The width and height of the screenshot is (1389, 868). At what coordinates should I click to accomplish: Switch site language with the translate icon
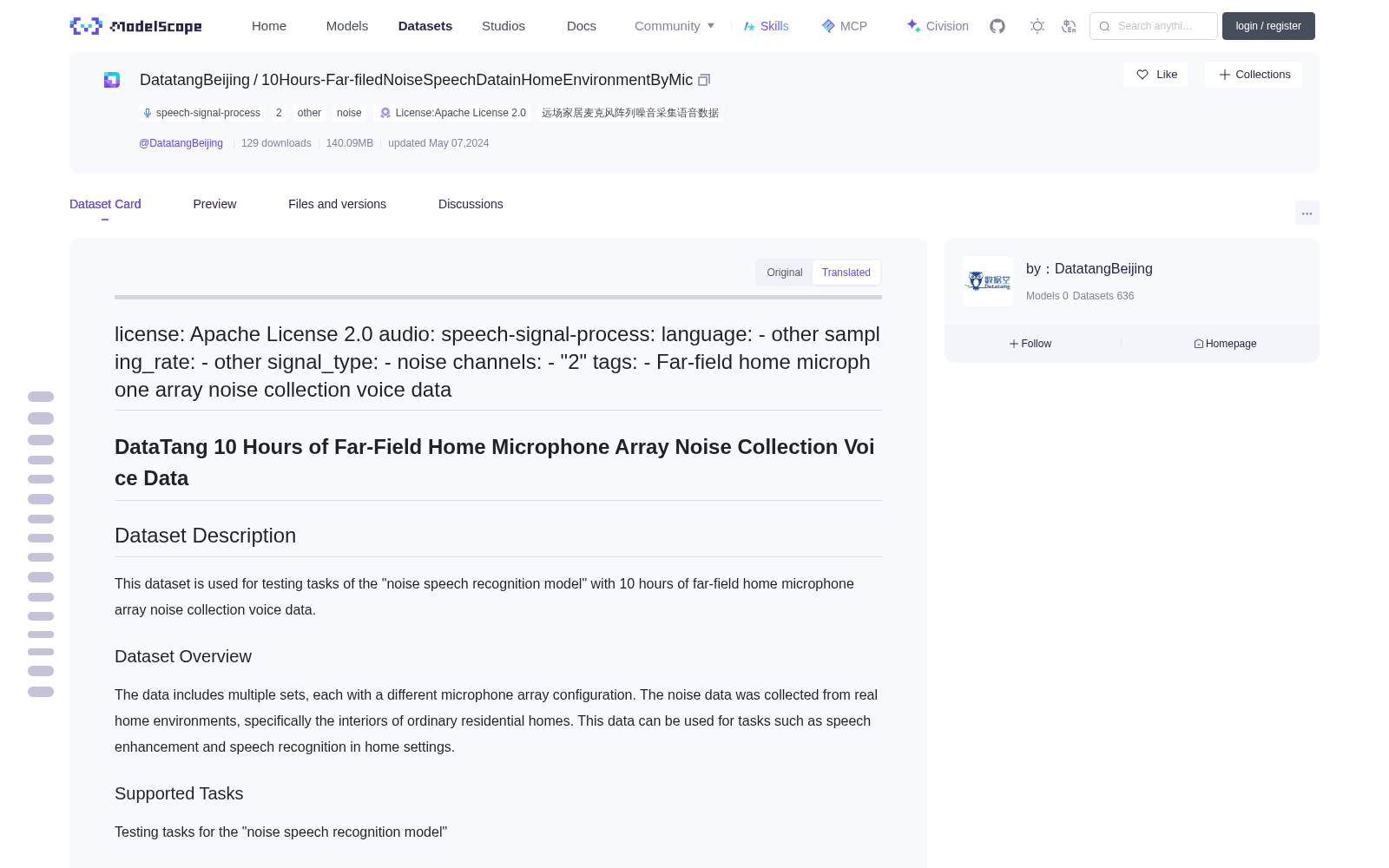tap(1069, 26)
